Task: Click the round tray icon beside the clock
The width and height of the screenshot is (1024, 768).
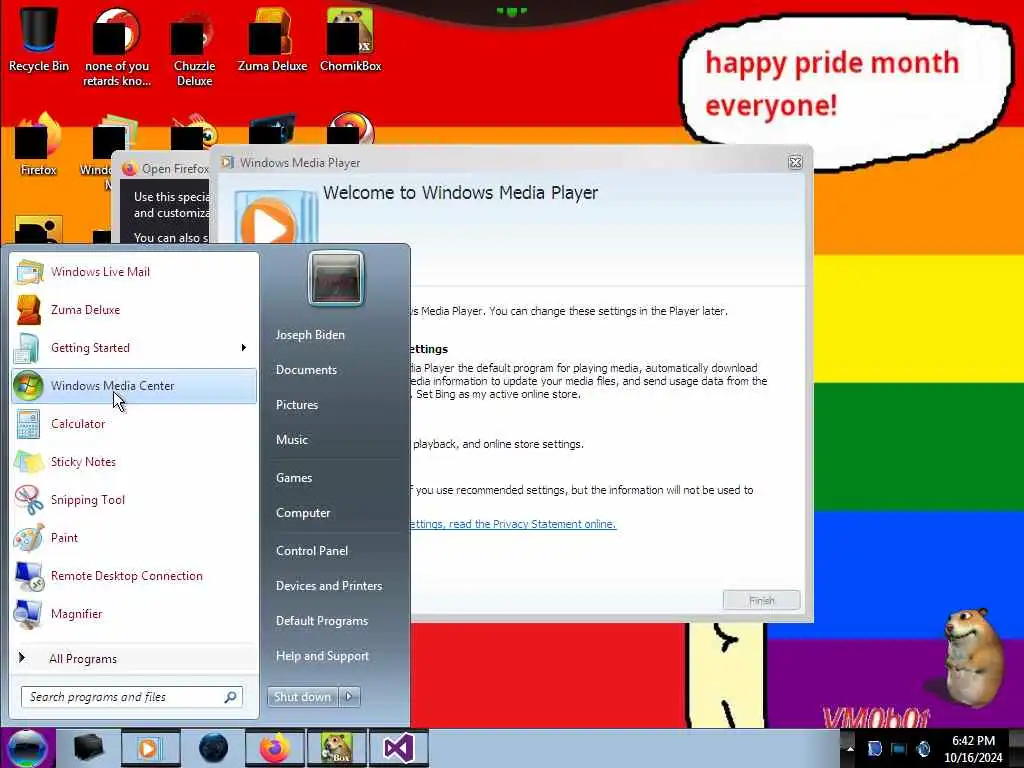Action: 923,748
